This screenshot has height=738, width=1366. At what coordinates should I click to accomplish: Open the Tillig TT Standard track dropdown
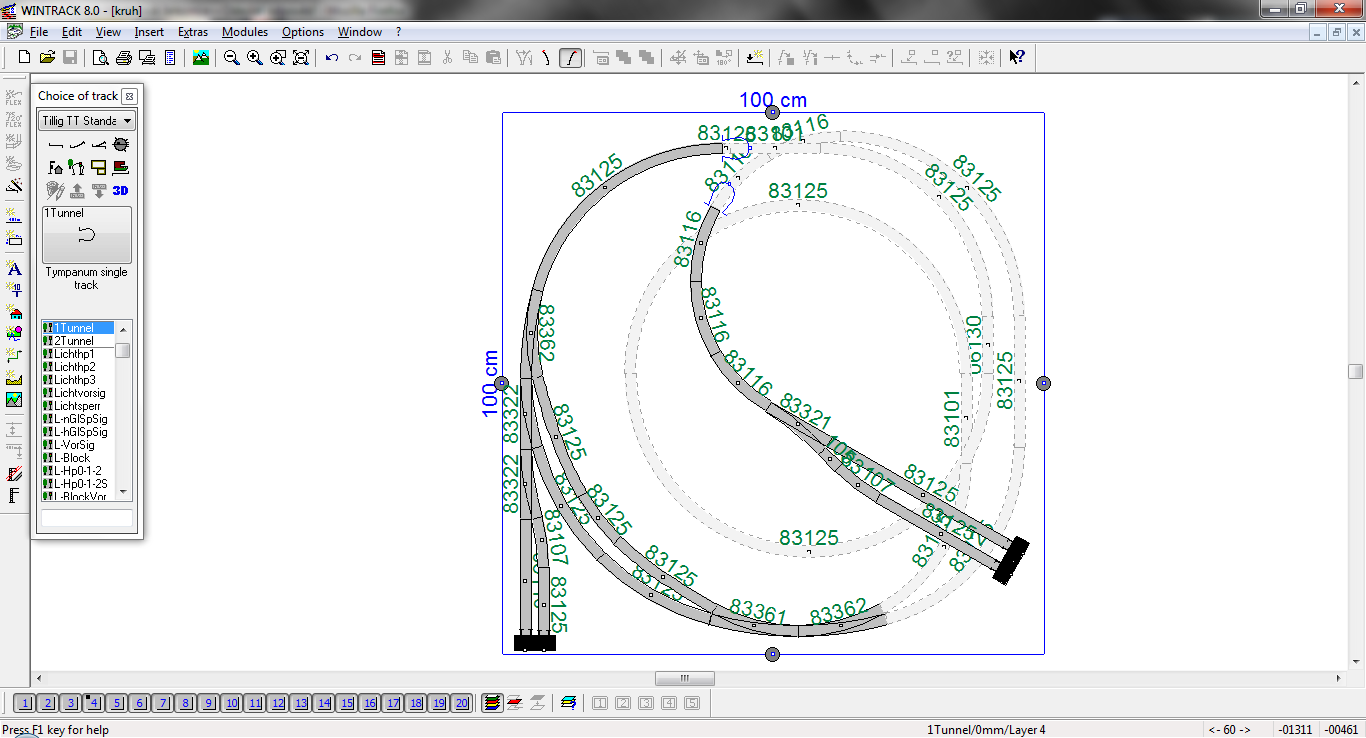tap(87, 121)
